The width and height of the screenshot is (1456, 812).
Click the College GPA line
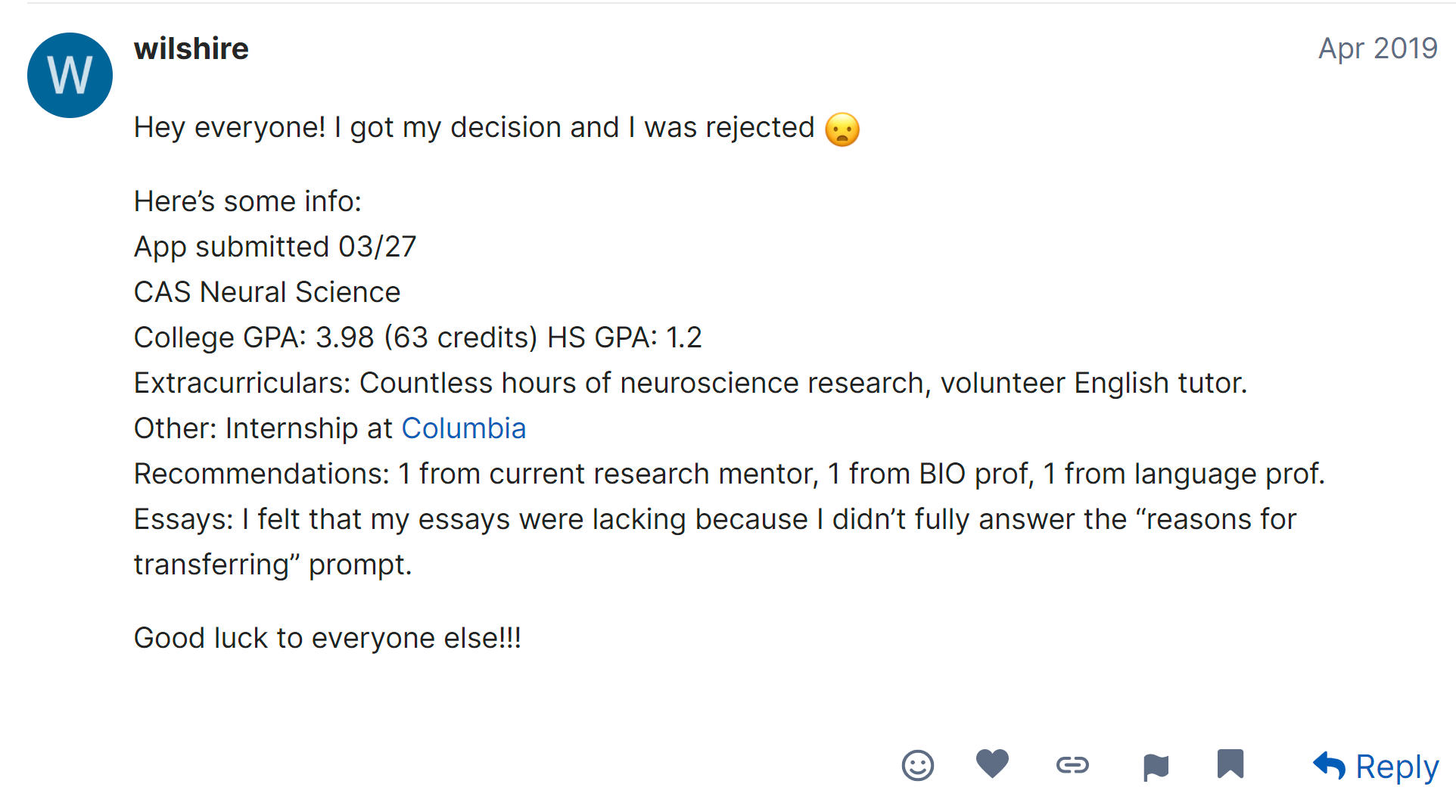(x=418, y=338)
